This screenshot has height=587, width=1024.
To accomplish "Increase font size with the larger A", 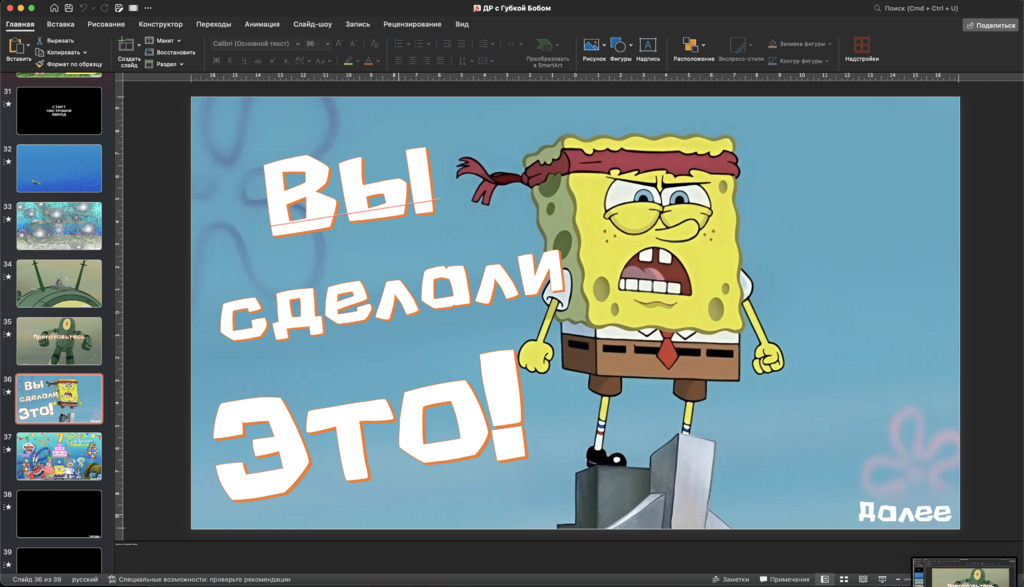I will [x=339, y=44].
